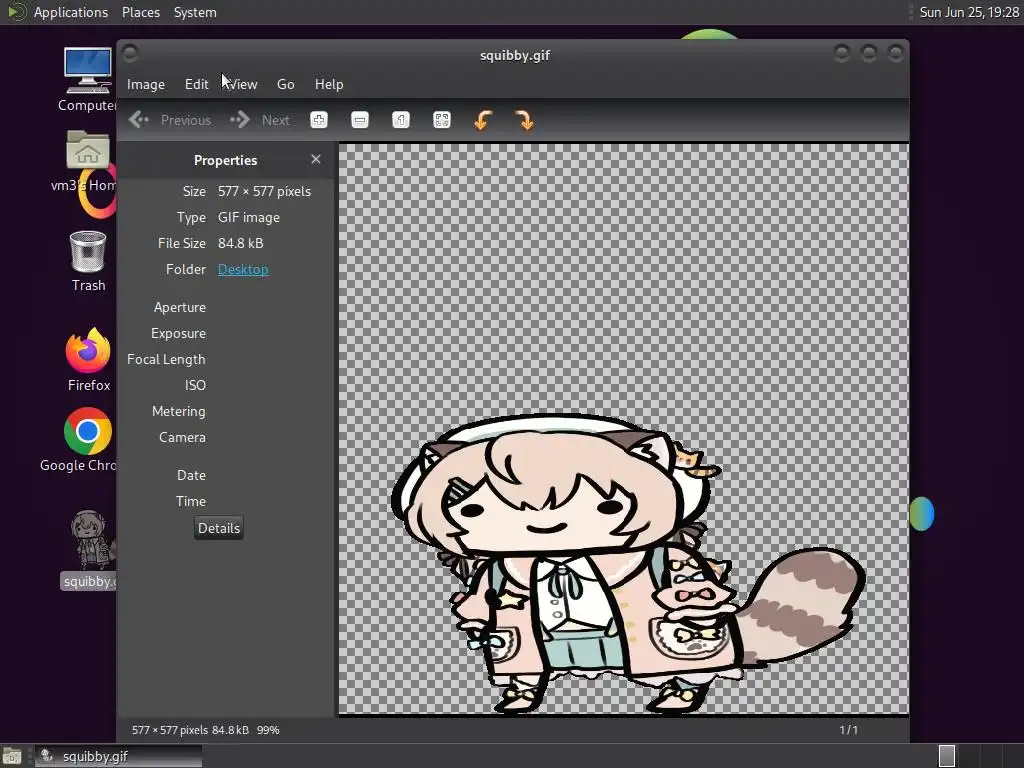The width and height of the screenshot is (1024, 768).
Task: Open the Applications menu in top panel
Action: (x=71, y=12)
